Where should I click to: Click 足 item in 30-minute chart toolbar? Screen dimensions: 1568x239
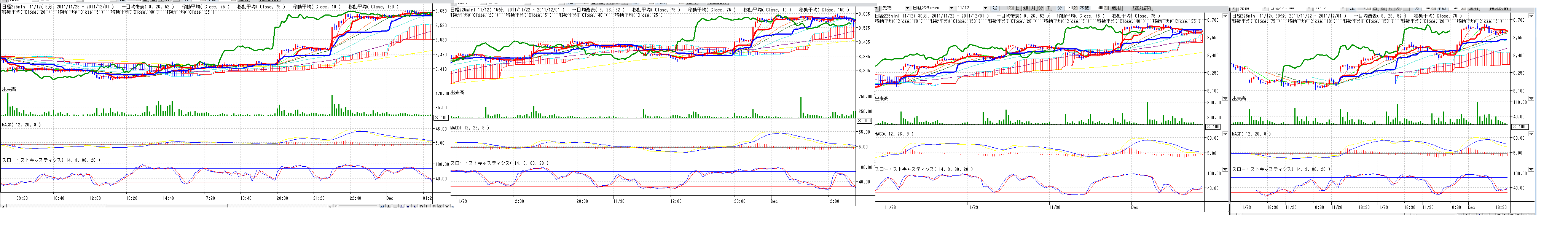[995, 8]
